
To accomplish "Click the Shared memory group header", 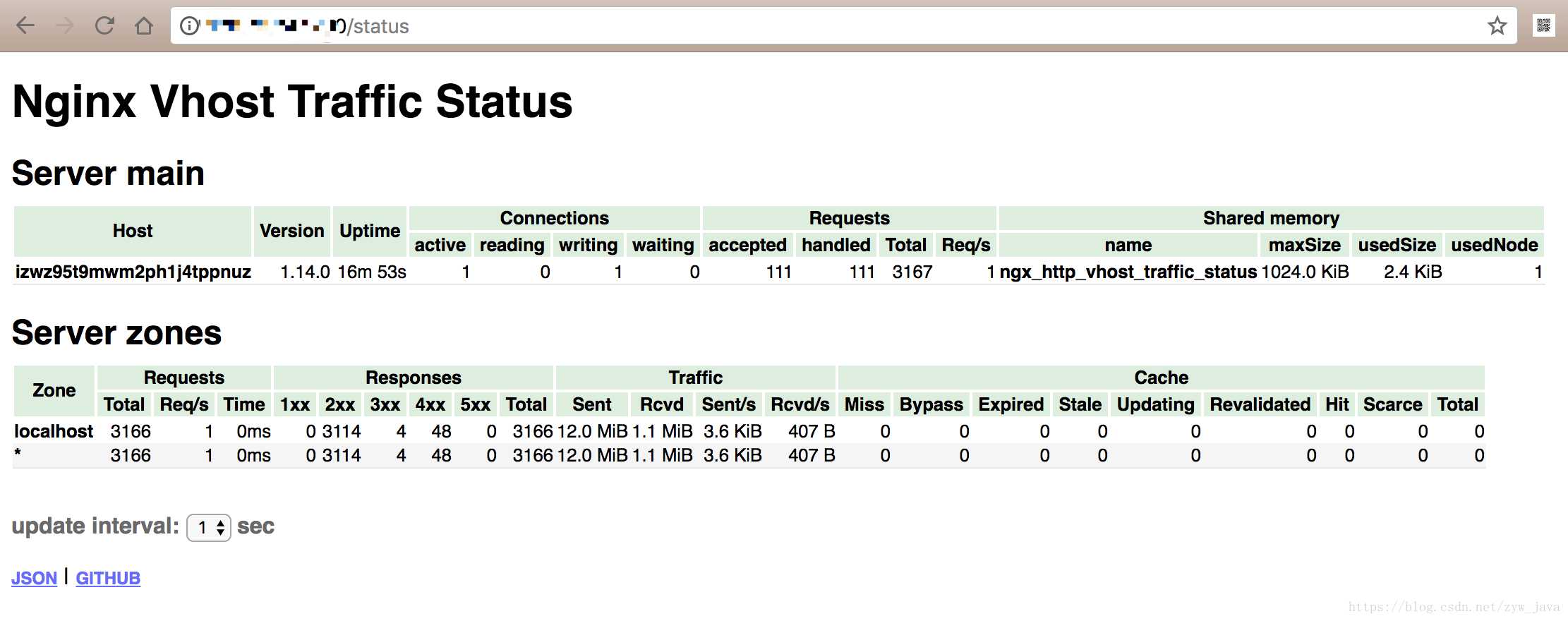I will pyautogui.click(x=1272, y=218).
